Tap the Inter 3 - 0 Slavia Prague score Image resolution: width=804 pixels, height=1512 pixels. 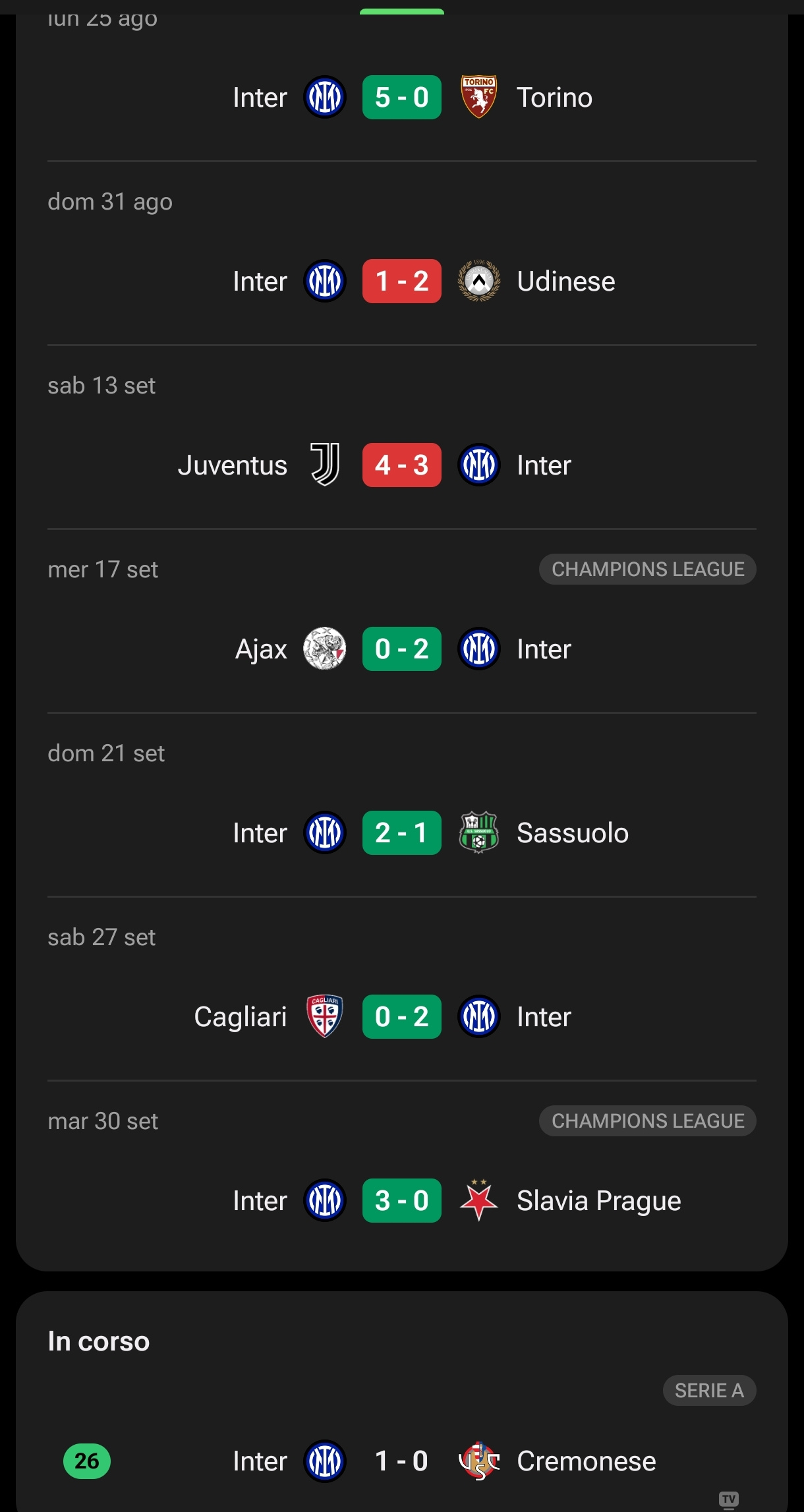401,1200
